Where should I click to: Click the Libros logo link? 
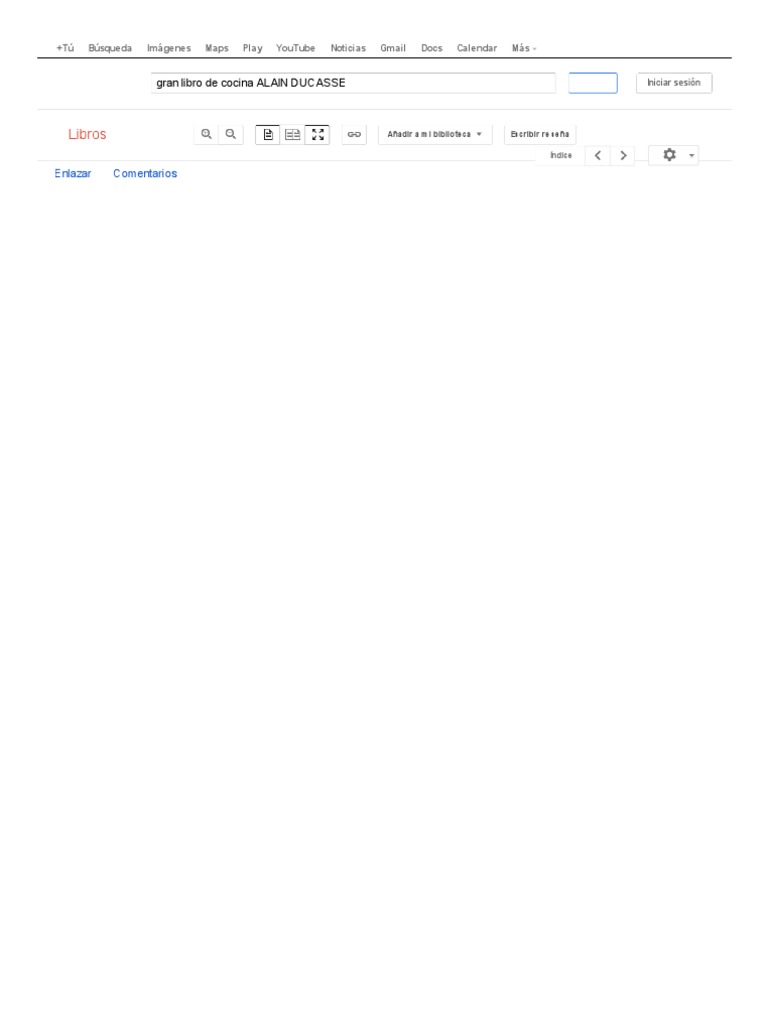tap(87, 135)
